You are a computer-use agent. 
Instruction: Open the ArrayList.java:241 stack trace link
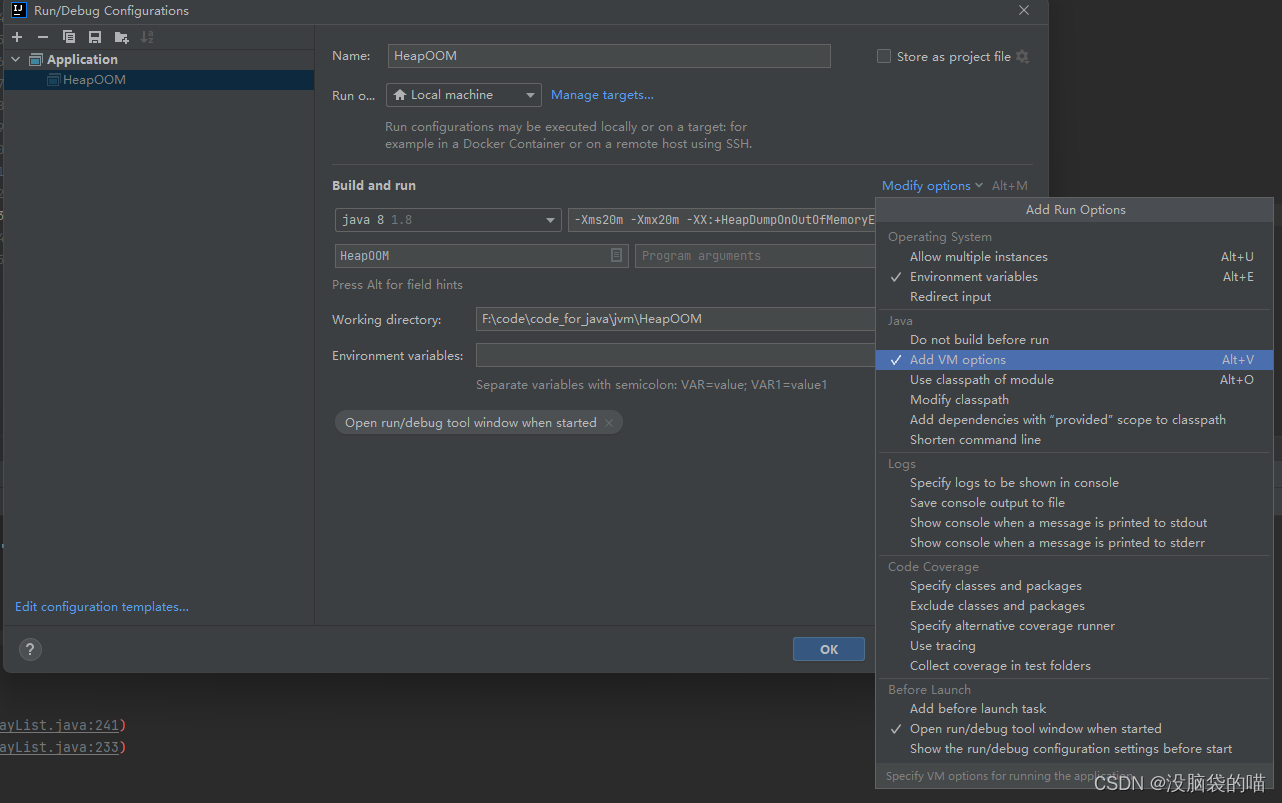click(60, 726)
